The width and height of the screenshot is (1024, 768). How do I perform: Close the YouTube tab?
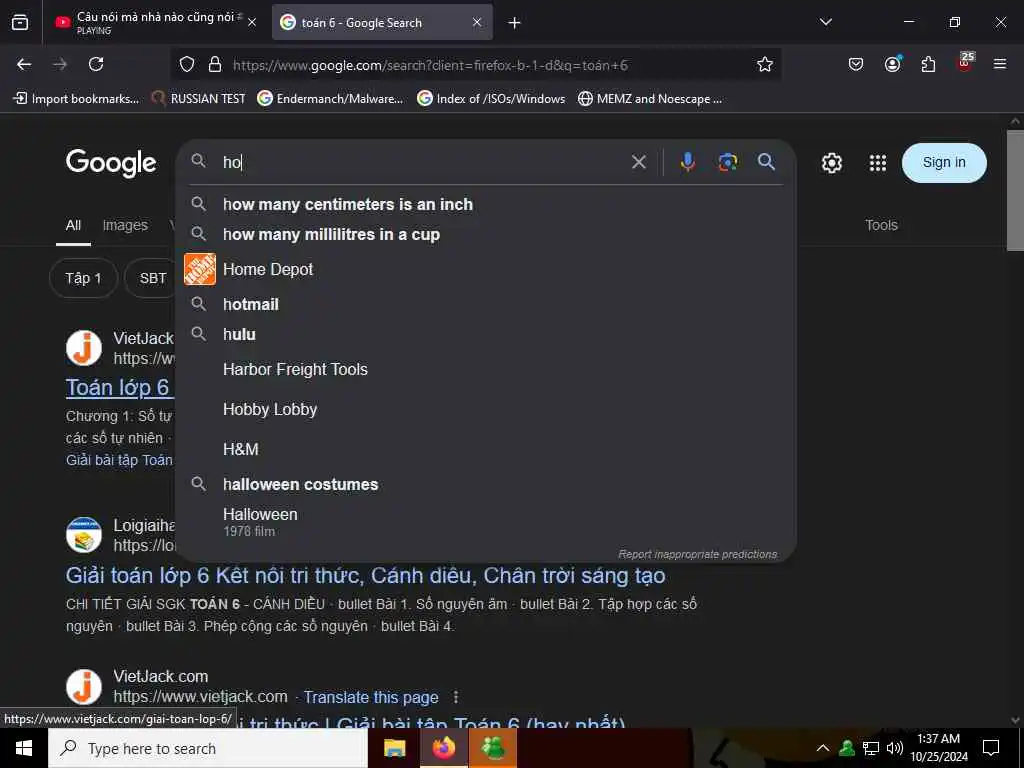point(252,23)
